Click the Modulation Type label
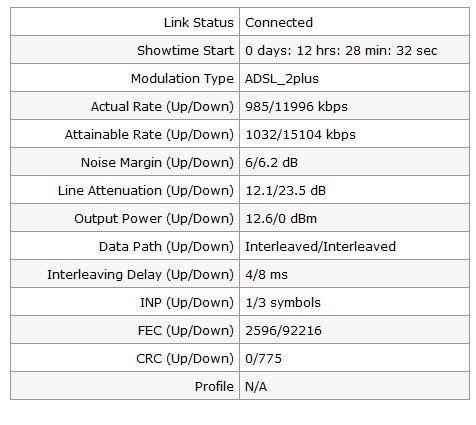 (x=182, y=78)
